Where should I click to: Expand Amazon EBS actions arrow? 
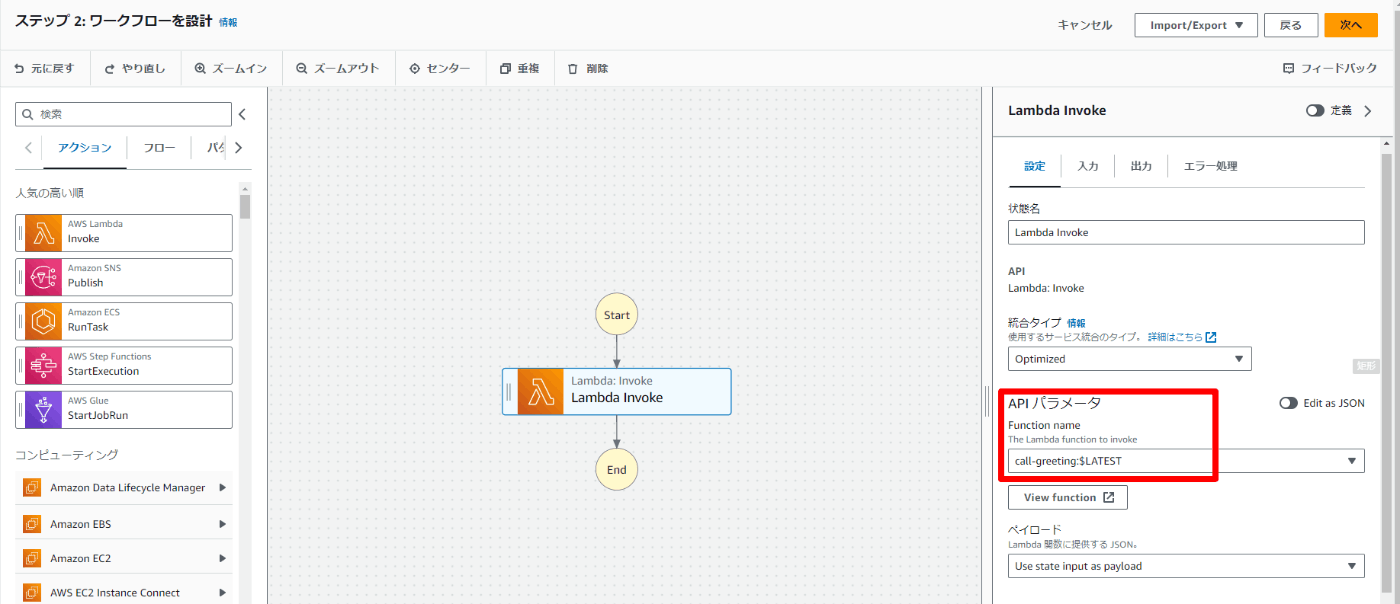coord(222,523)
